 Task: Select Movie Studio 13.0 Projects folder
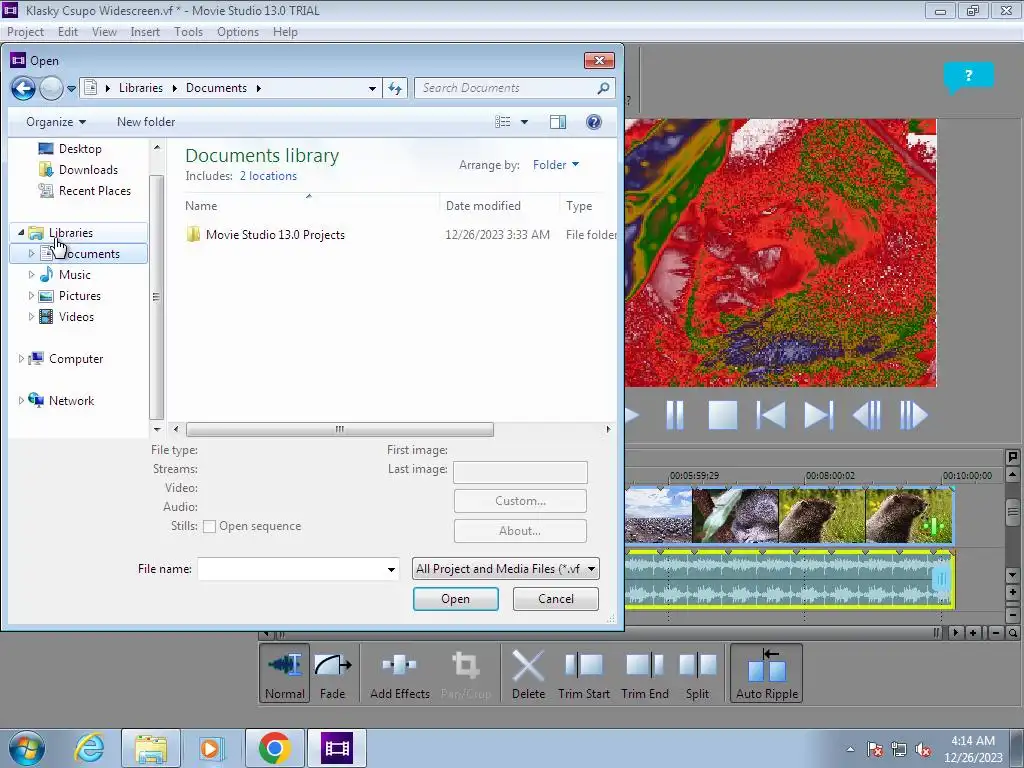(x=275, y=235)
